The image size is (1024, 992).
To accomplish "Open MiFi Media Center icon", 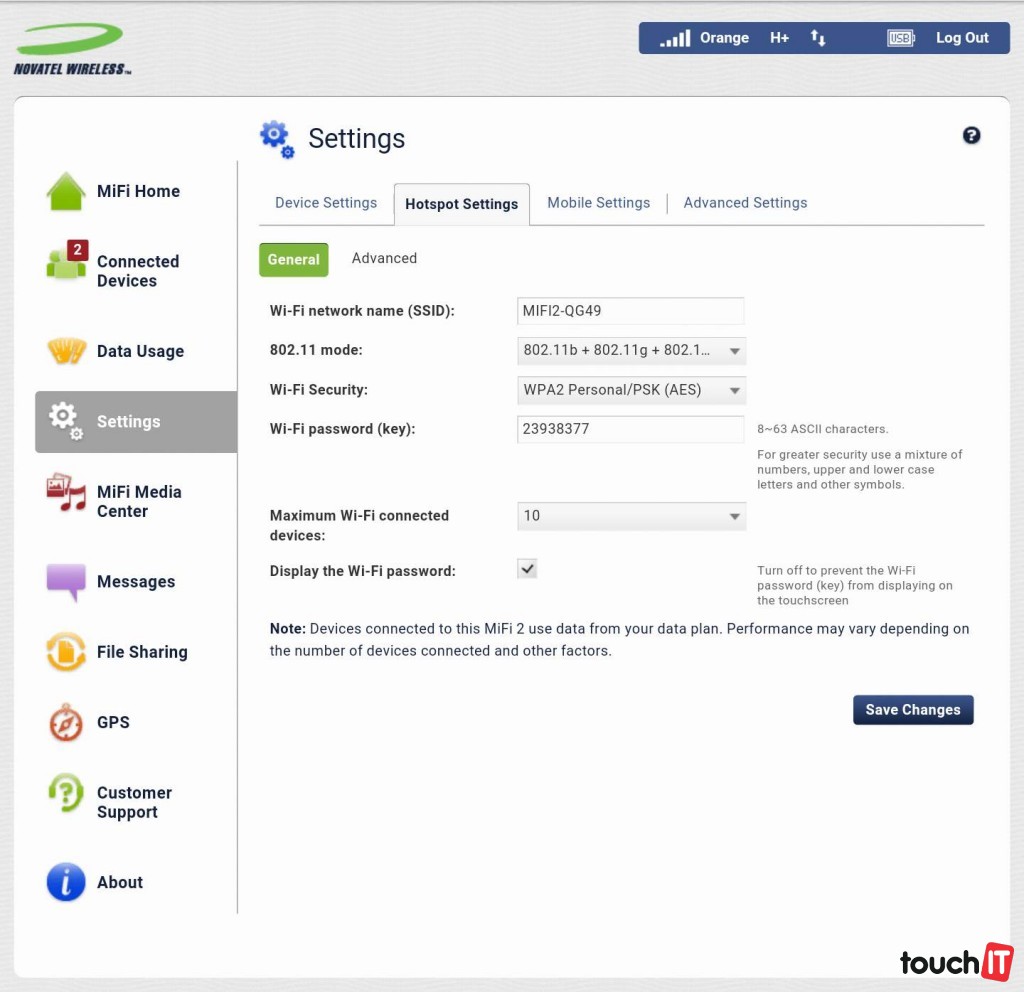I will coord(66,494).
